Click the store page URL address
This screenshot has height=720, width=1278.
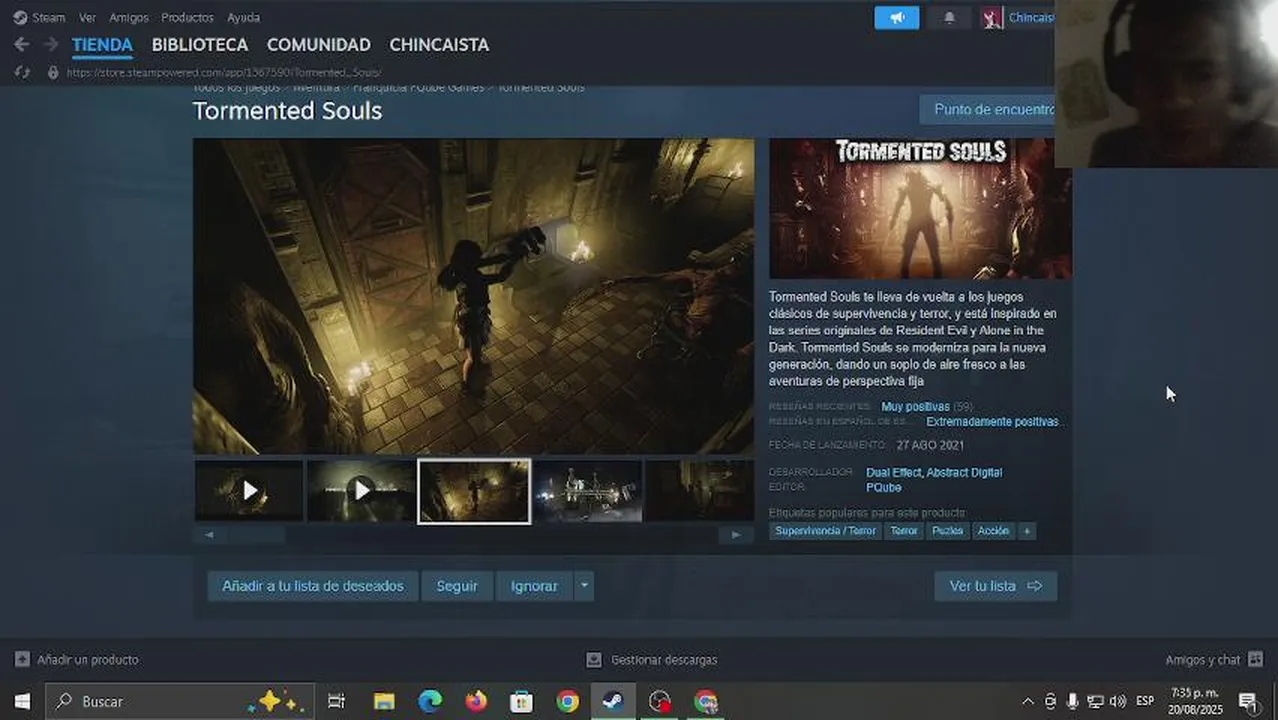[224, 72]
